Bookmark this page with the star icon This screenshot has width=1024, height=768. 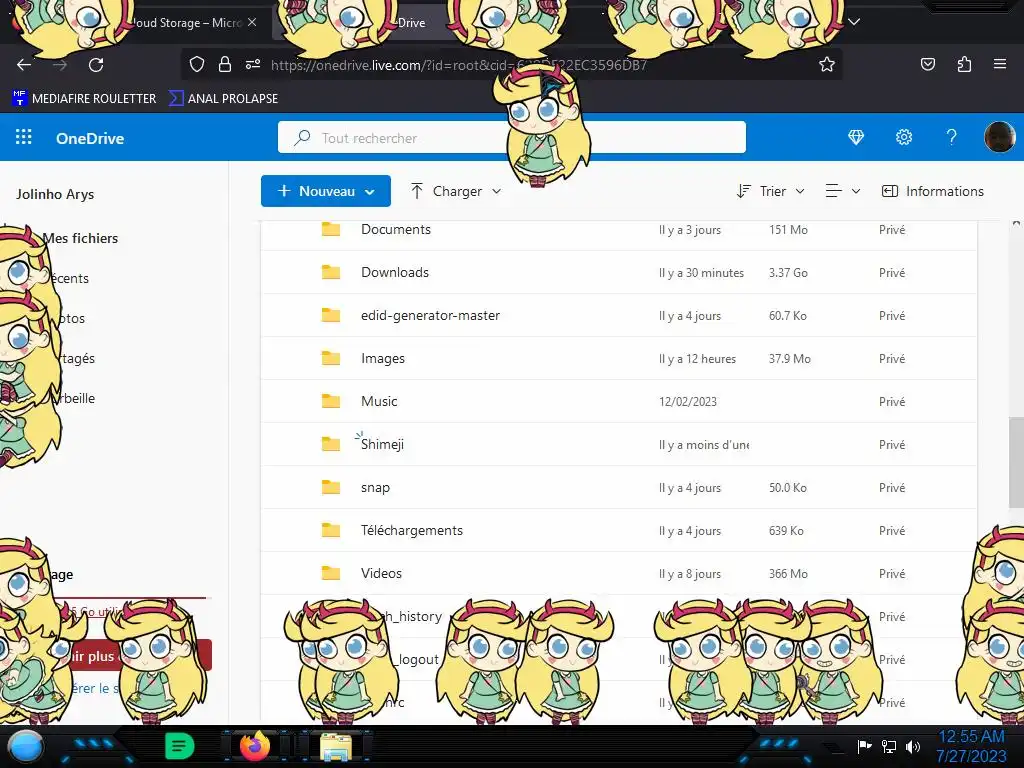(827, 64)
